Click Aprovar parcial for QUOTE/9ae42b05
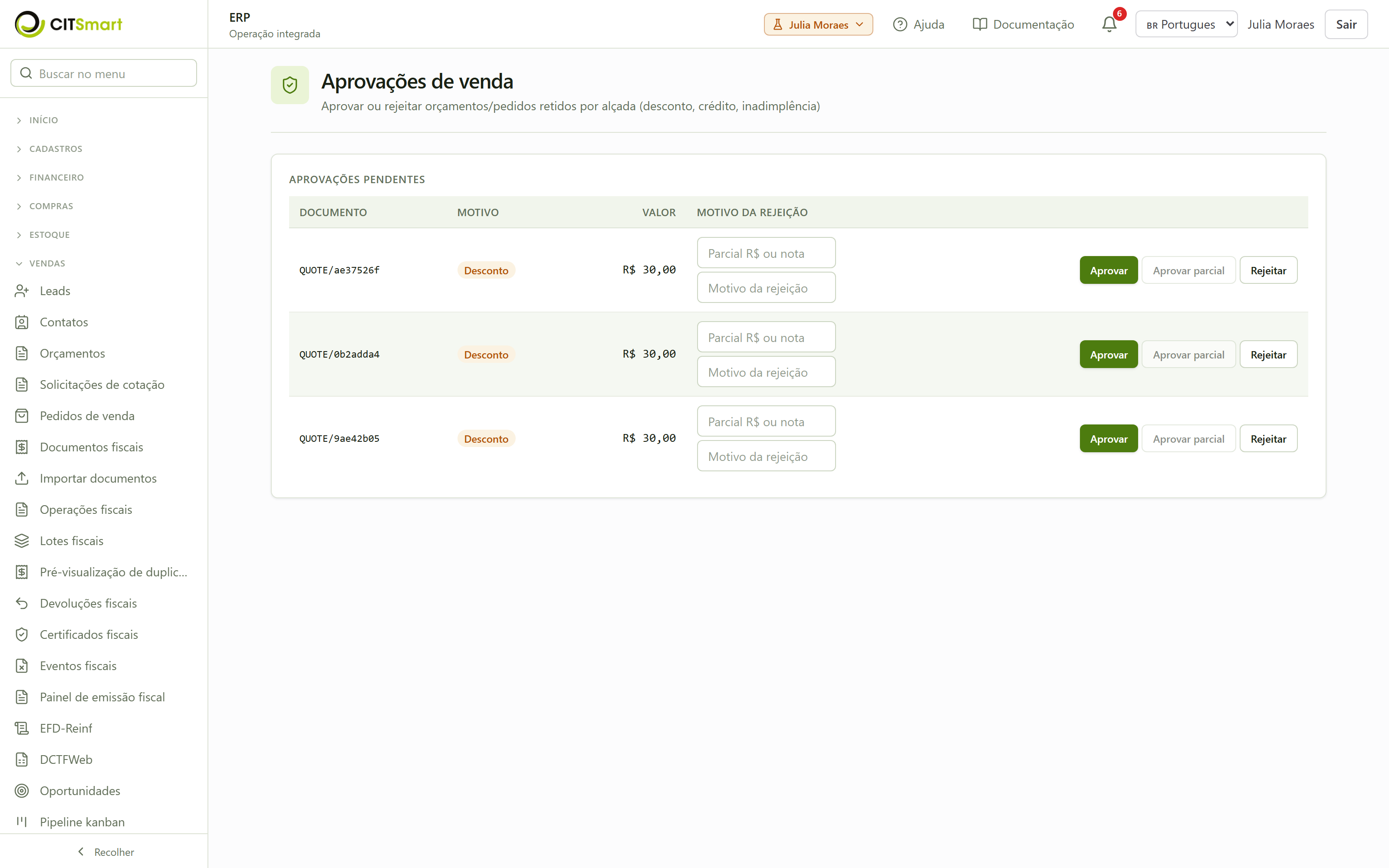The image size is (1389, 868). point(1188,439)
